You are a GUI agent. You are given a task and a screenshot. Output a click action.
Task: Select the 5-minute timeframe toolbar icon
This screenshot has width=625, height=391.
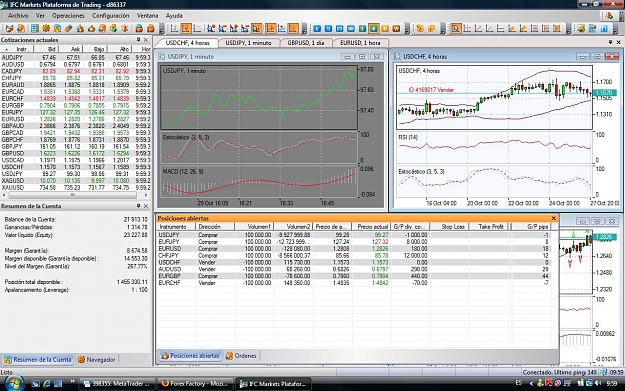tap(328, 29)
